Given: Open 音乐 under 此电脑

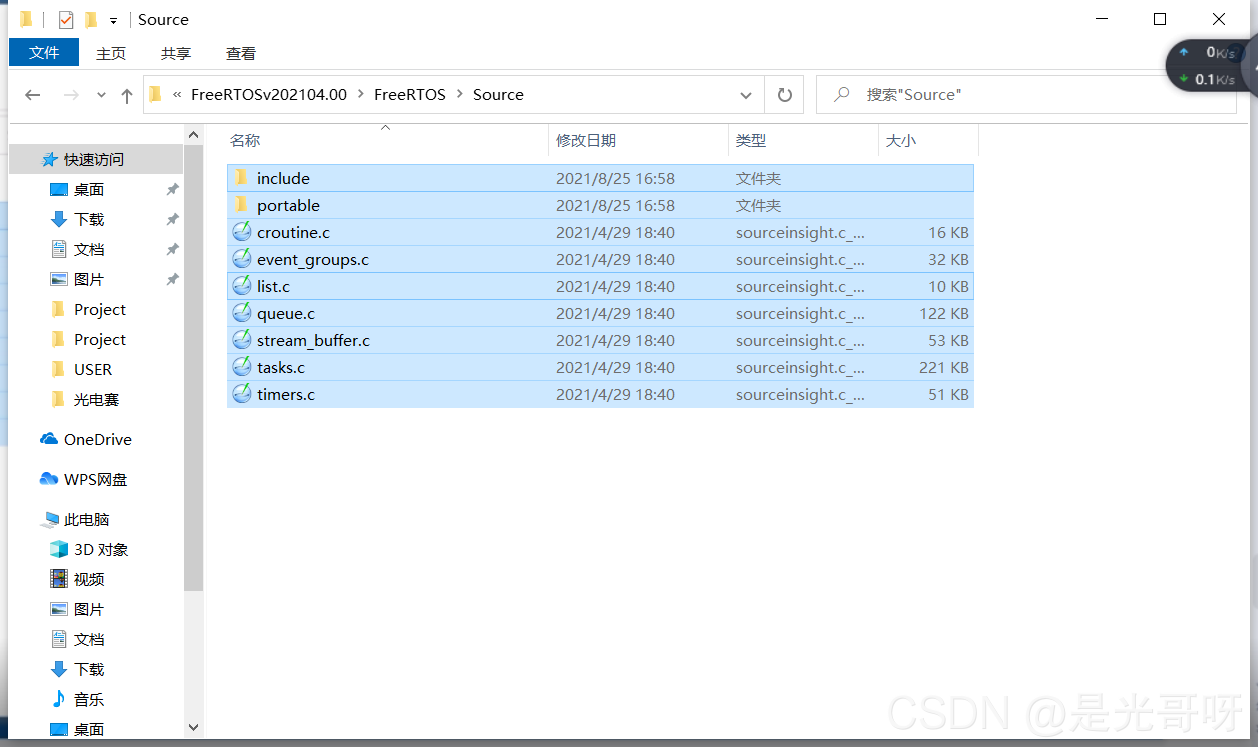Looking at the screenshot, I should [89, 699].
